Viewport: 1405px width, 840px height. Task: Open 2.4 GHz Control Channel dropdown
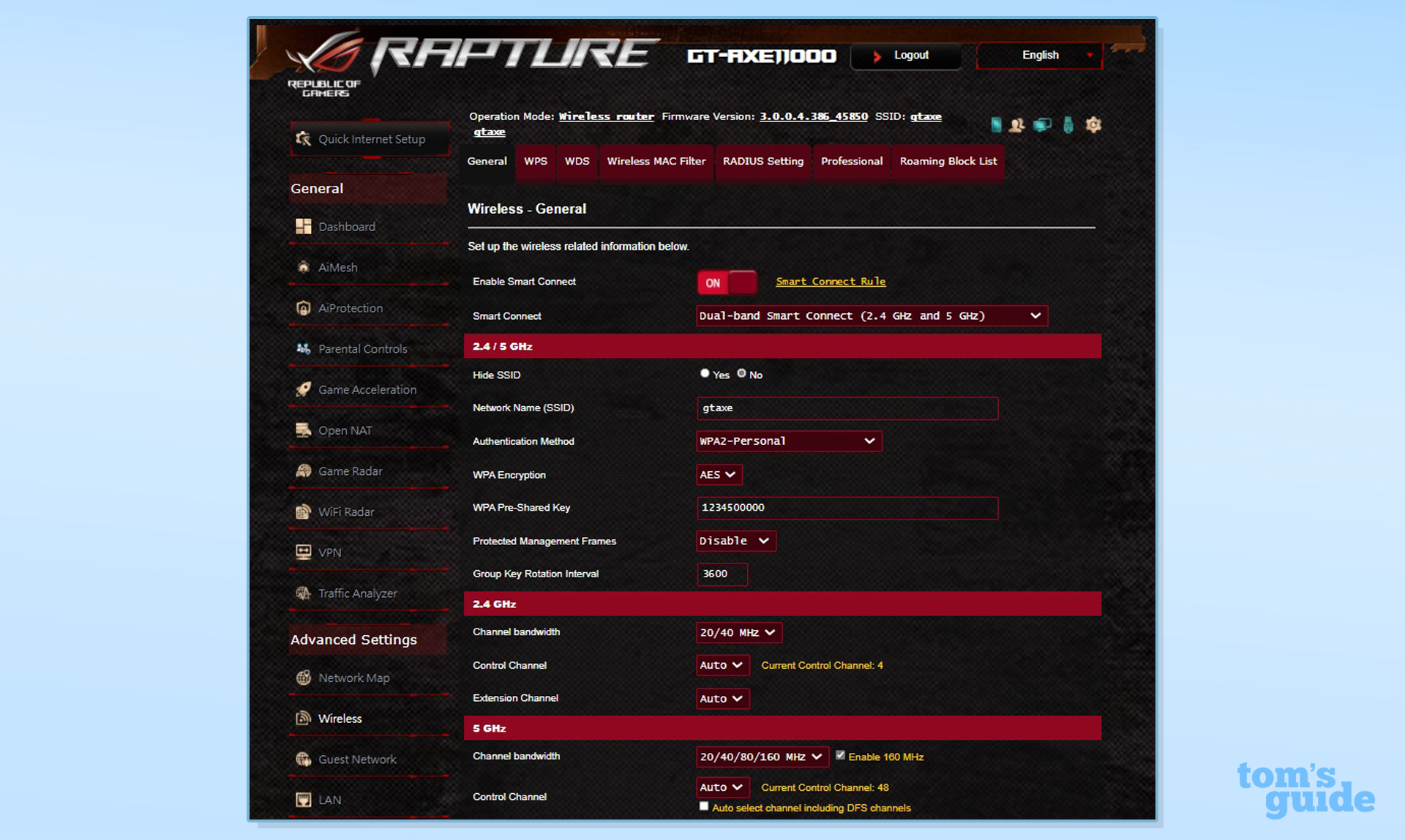tap(722, 665)
